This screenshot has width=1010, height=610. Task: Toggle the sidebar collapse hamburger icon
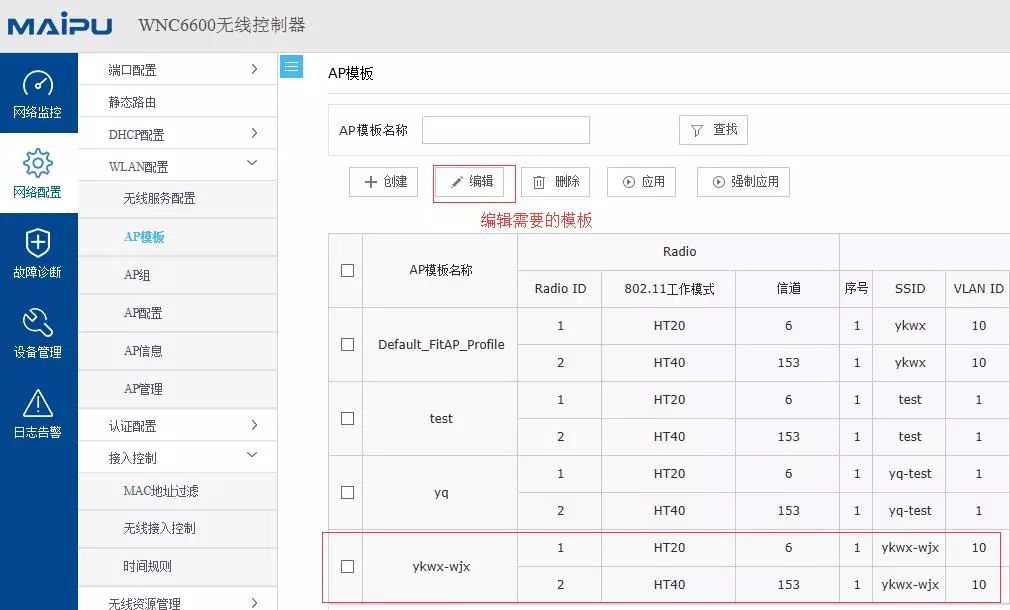[x=291, y=67]
